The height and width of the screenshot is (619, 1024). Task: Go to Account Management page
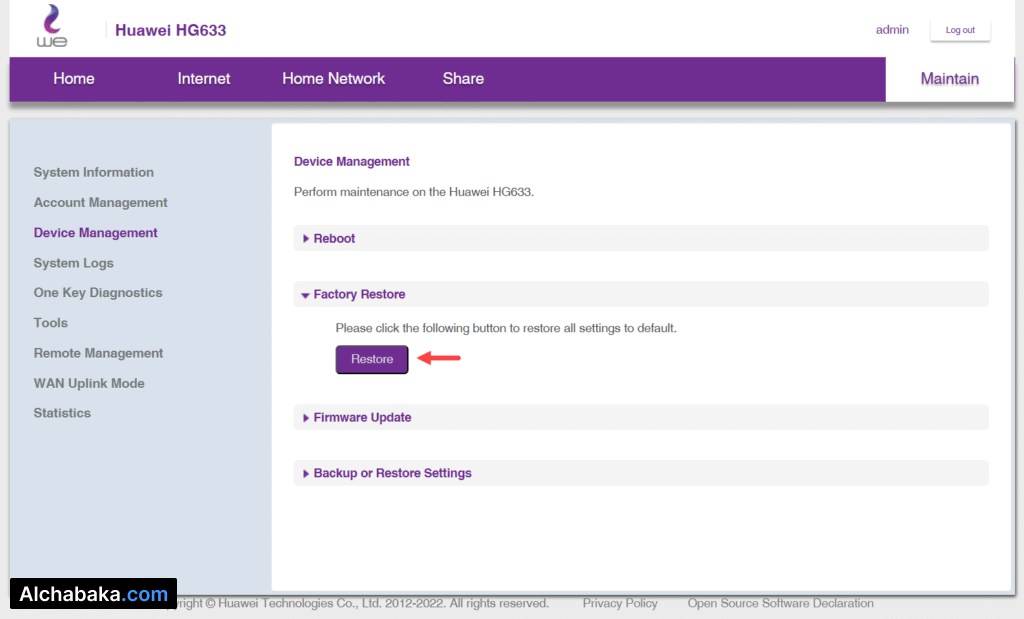click(x=100, y=203)
